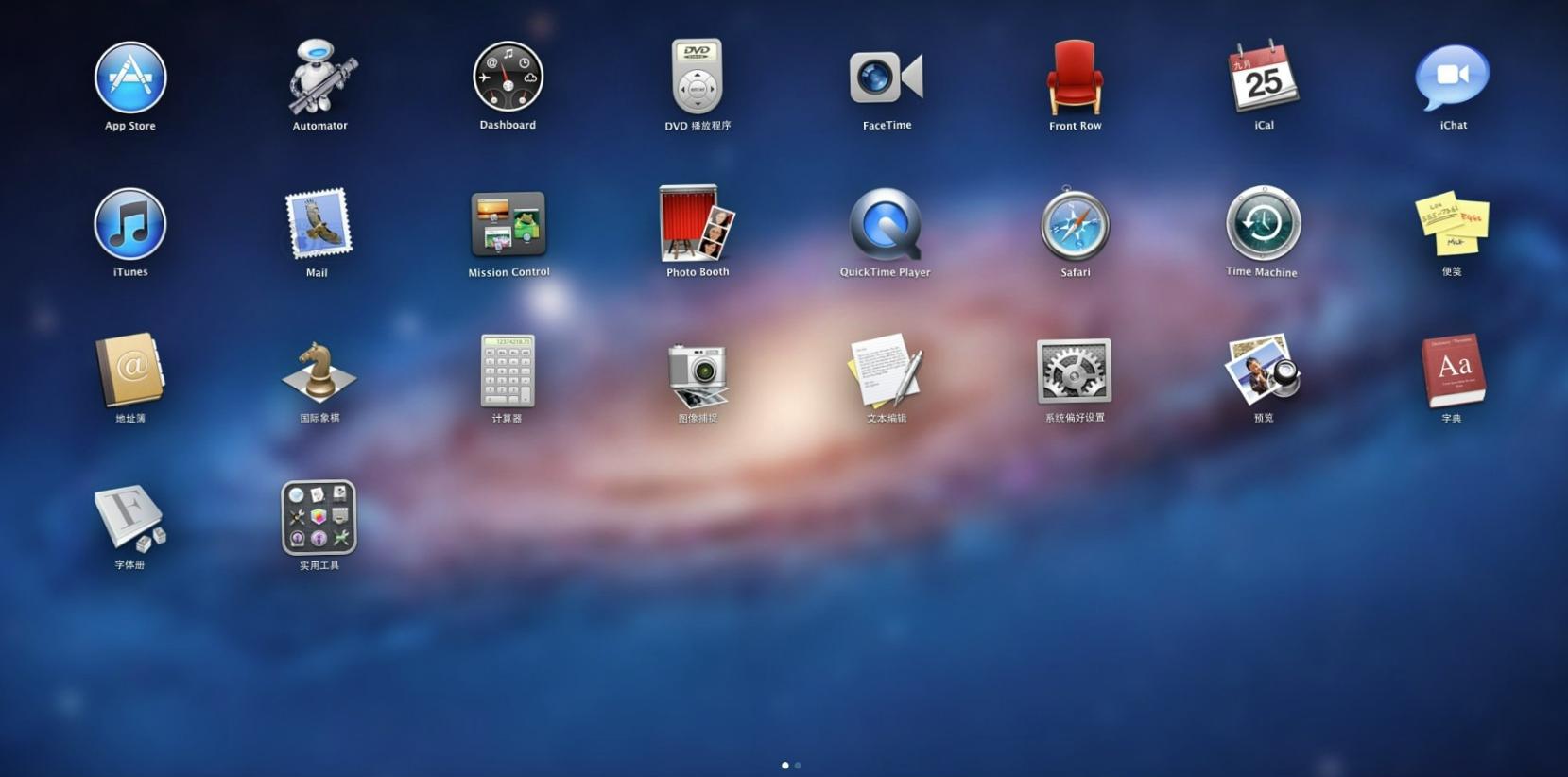The image size is (1568, 777).
Task: Open Time Machine
Action: pyautogui.click(x=1264, y=223)
